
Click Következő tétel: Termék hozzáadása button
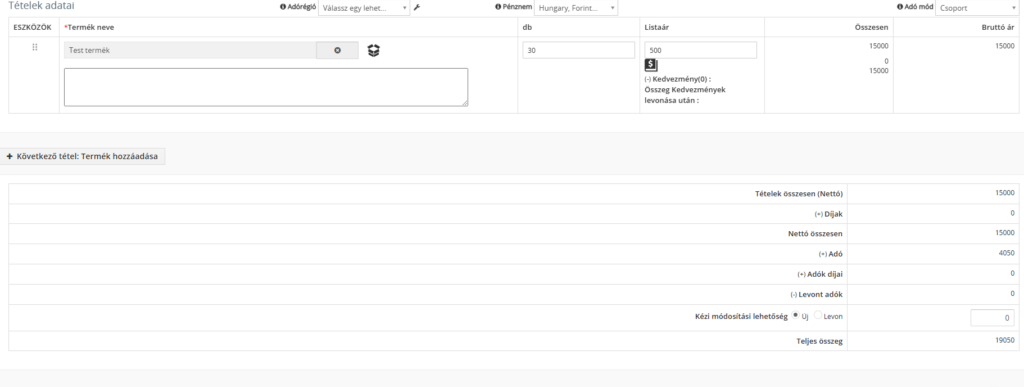[x=82, y=157]
